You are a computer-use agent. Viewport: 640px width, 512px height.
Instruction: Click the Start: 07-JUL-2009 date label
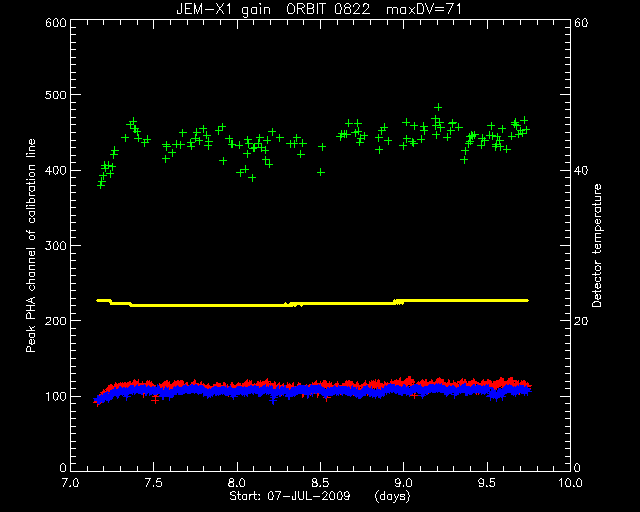290,496
